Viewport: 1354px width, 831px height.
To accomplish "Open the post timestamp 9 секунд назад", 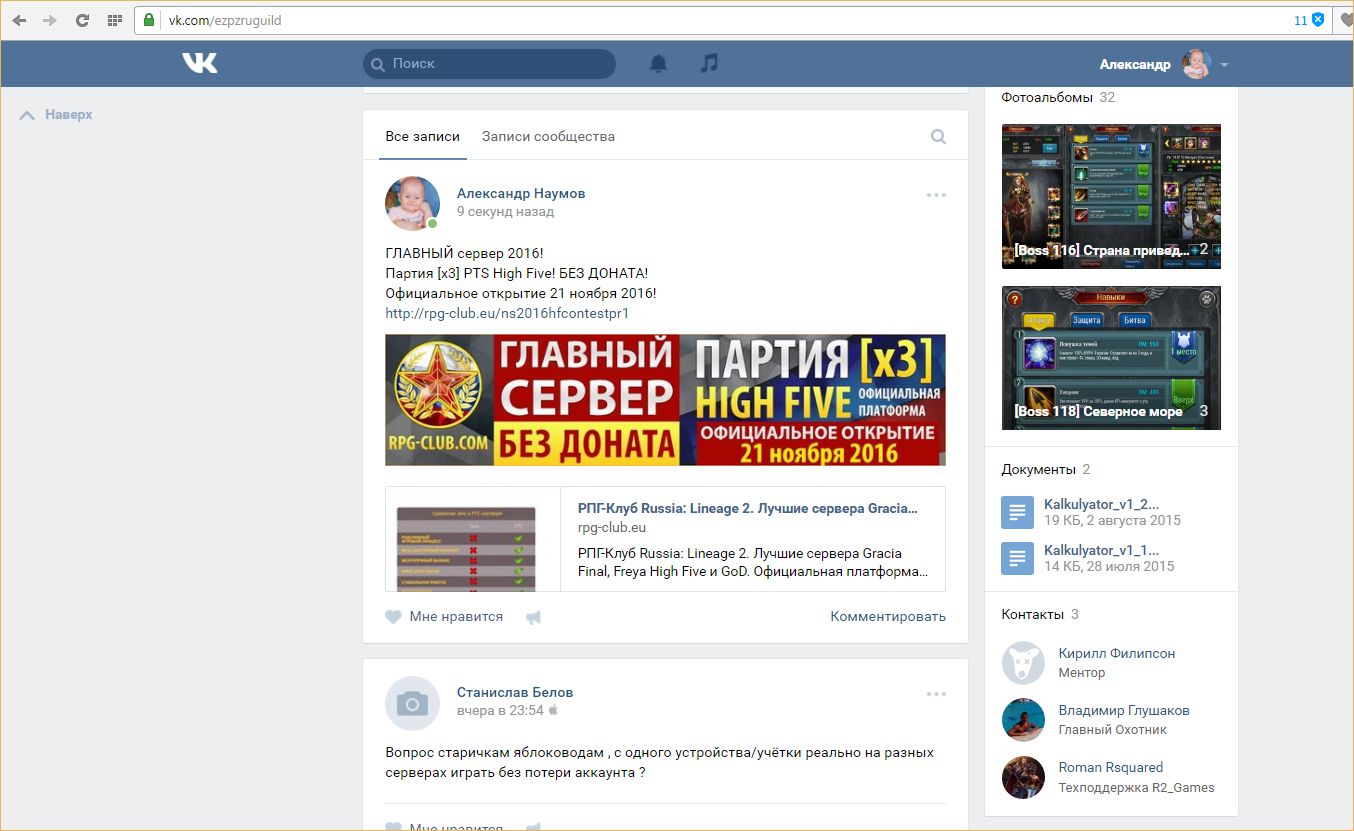I will (x=505, y=212).
